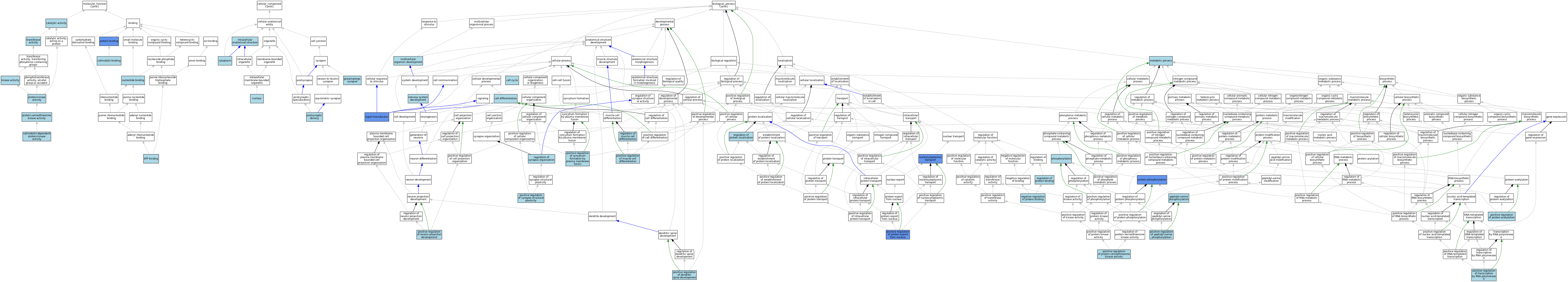Select the 'cell junction' node
Viewport: 1568px width, 282px height.
(318, 41)
